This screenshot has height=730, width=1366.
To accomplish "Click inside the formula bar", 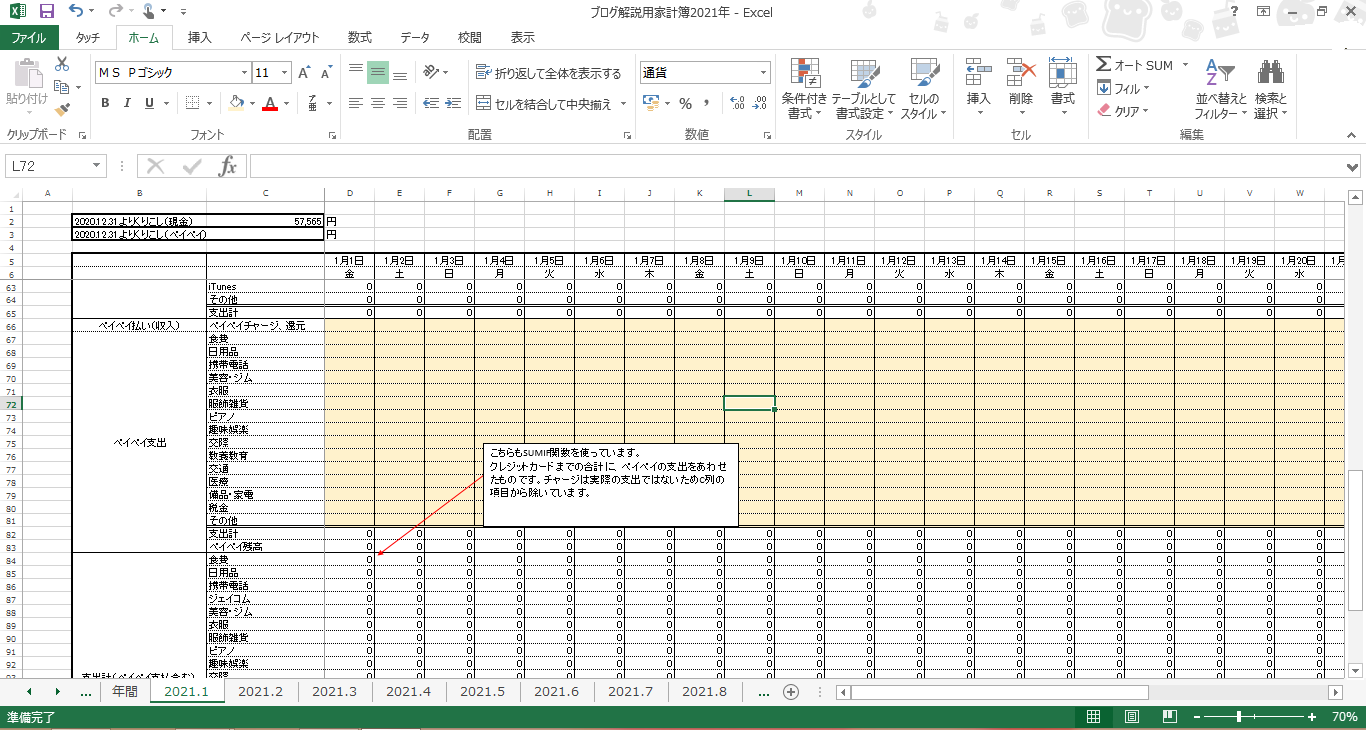I will click(x=600, y=166).
